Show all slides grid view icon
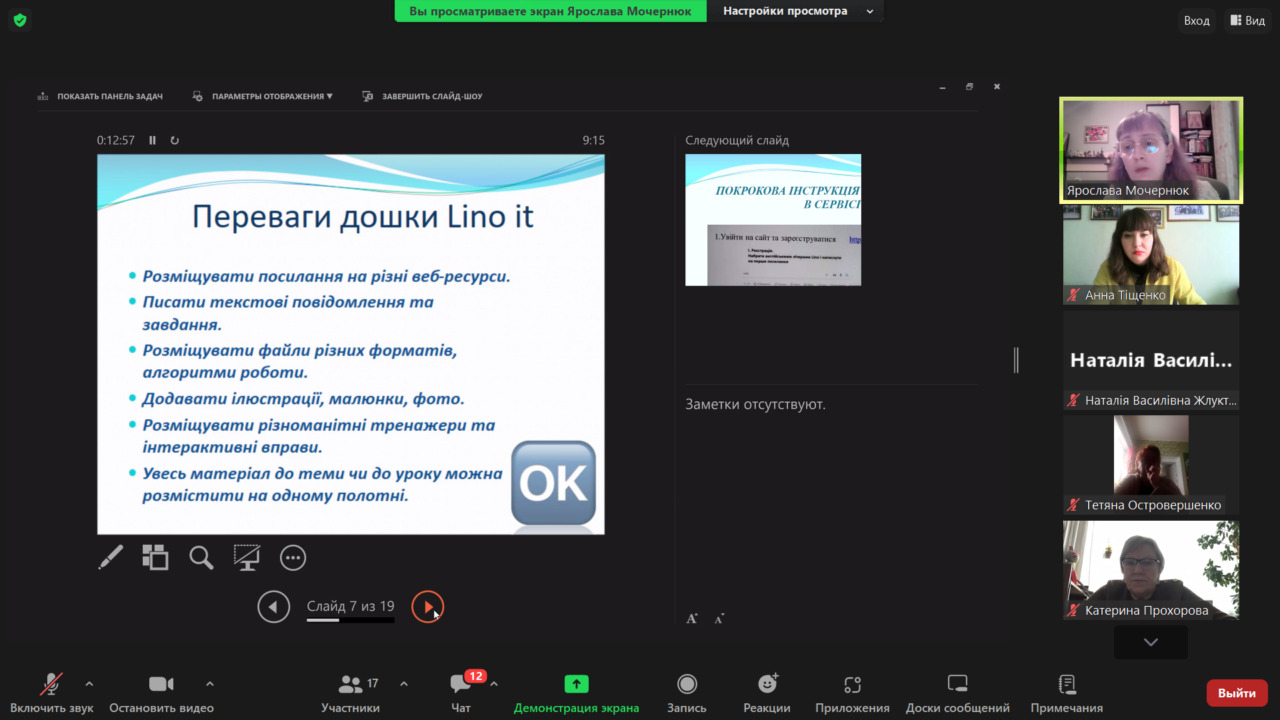This screenshot has width=1280, height=720. coord(155,557)
